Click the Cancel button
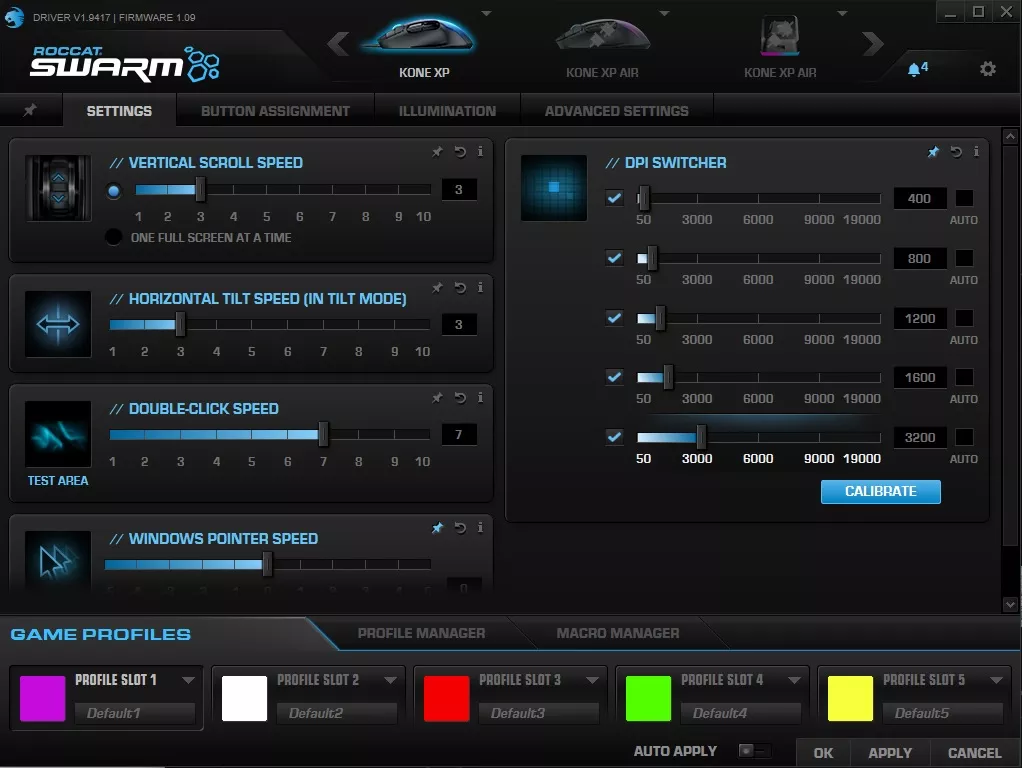The image size is (1022, 768). coord(974,753)
